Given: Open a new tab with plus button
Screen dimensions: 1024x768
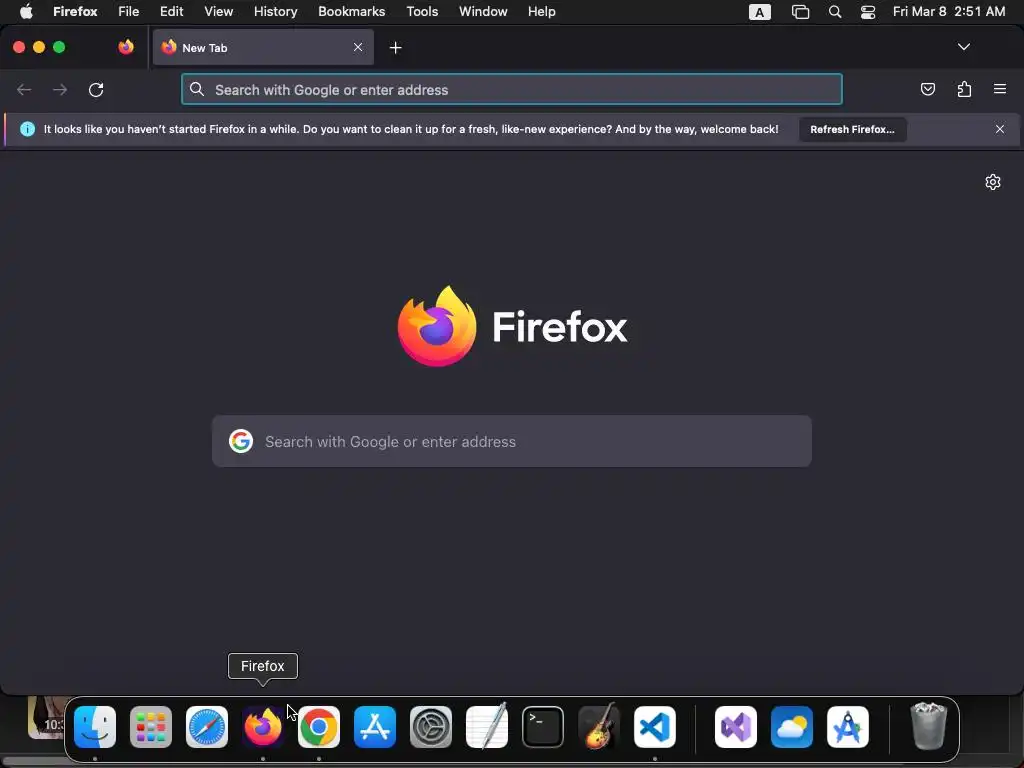Looking at the screenshot, I should pos(395,48).
